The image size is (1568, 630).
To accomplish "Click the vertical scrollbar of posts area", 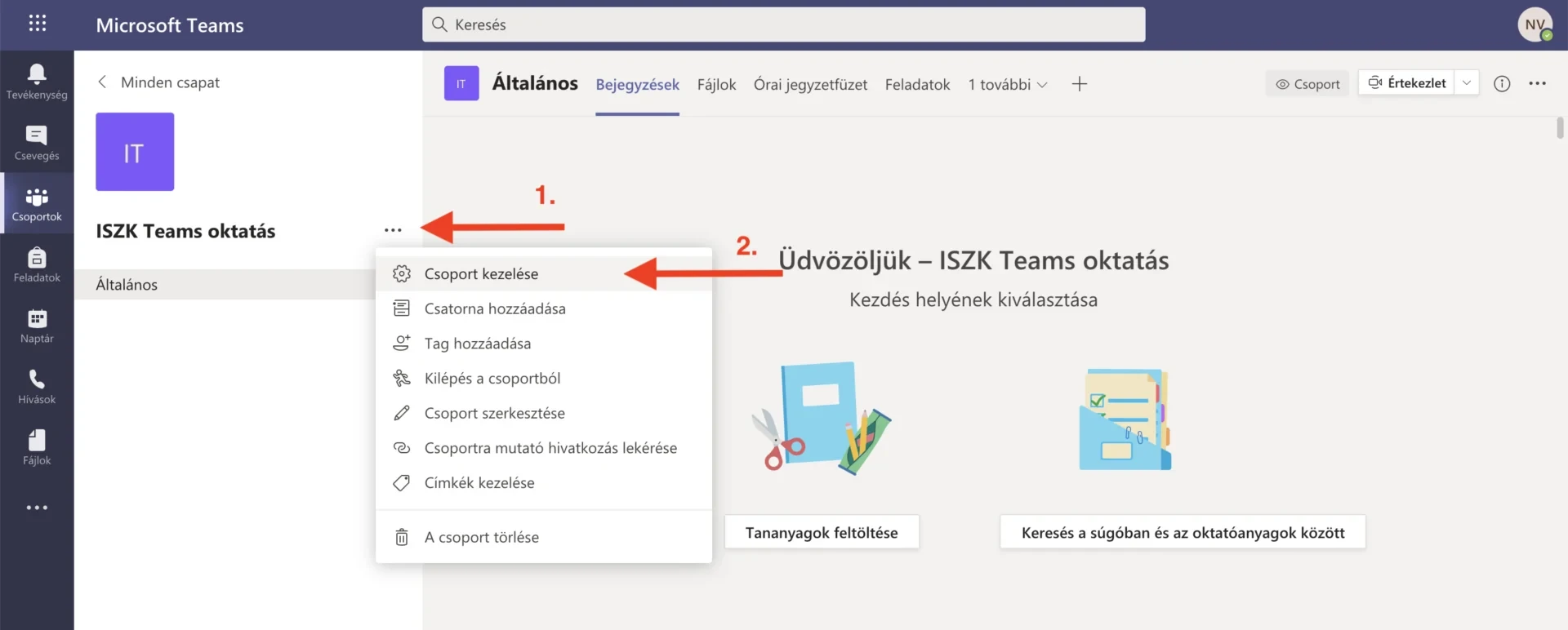I will (x=1560, y=128).
